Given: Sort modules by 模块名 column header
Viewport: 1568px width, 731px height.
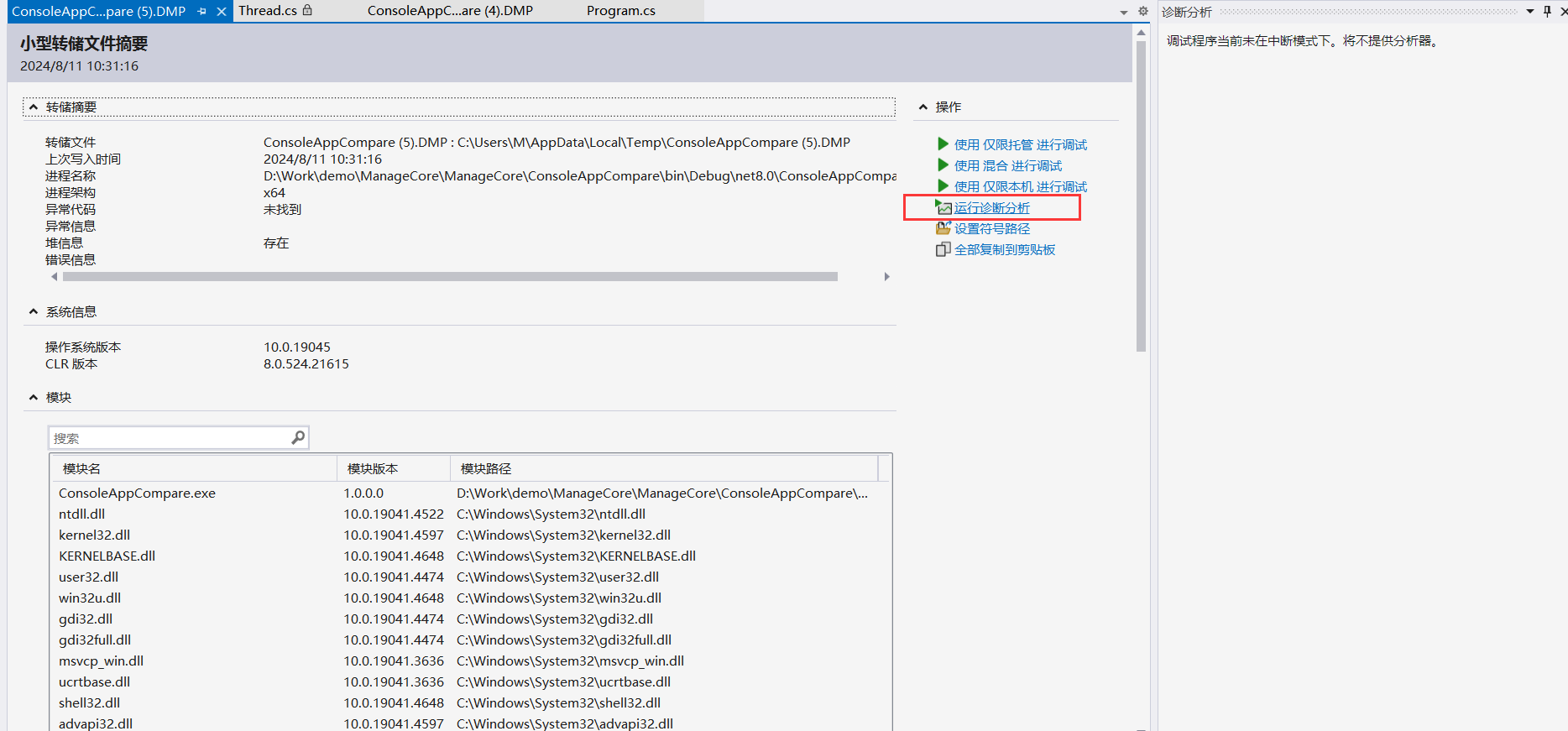Looking at the screenshot, I should pos(194,468).
